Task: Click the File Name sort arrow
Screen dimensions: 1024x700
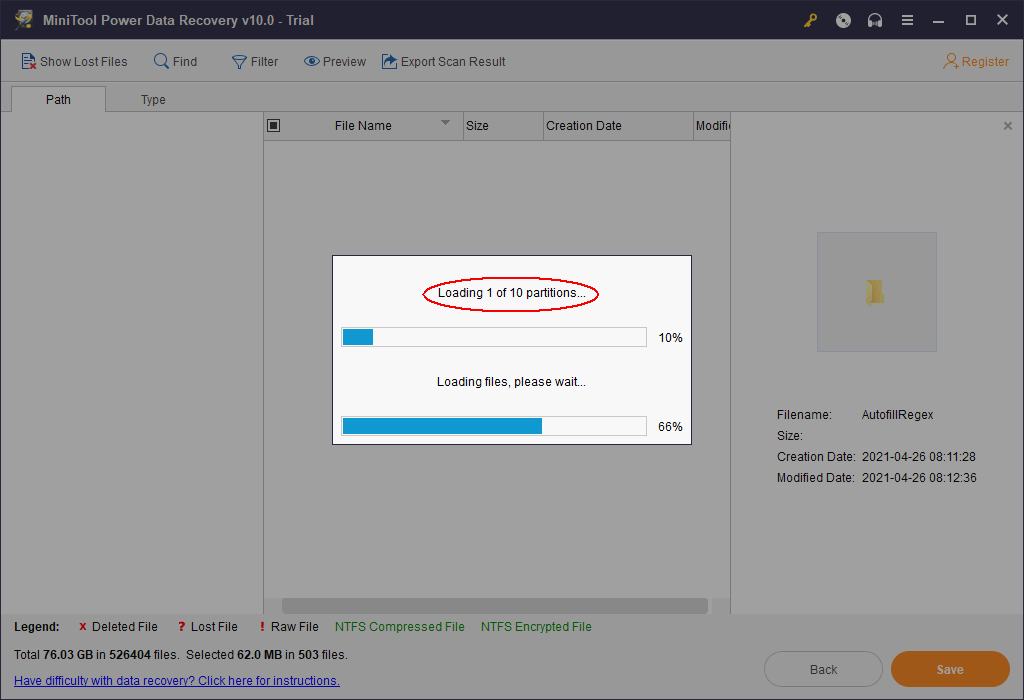Action: click(445, 122)
